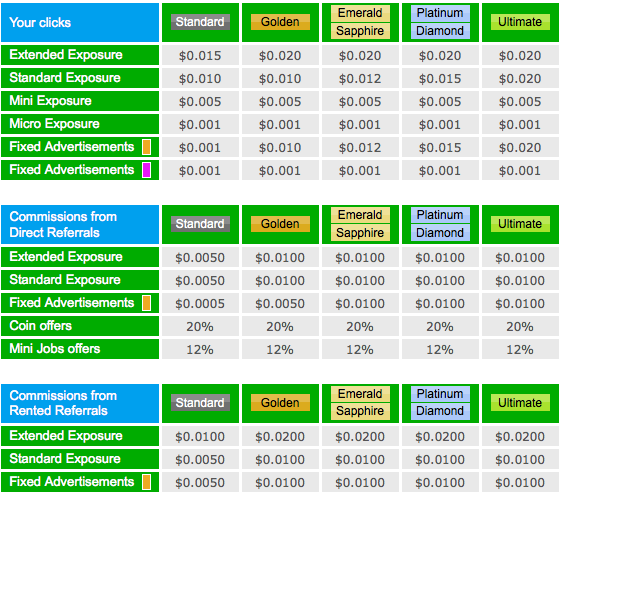The width and height of the screenshot is (642, 595).
Task: Click the Emerald 12% value in Mini Jobs offers row
Action: point(360,350)
